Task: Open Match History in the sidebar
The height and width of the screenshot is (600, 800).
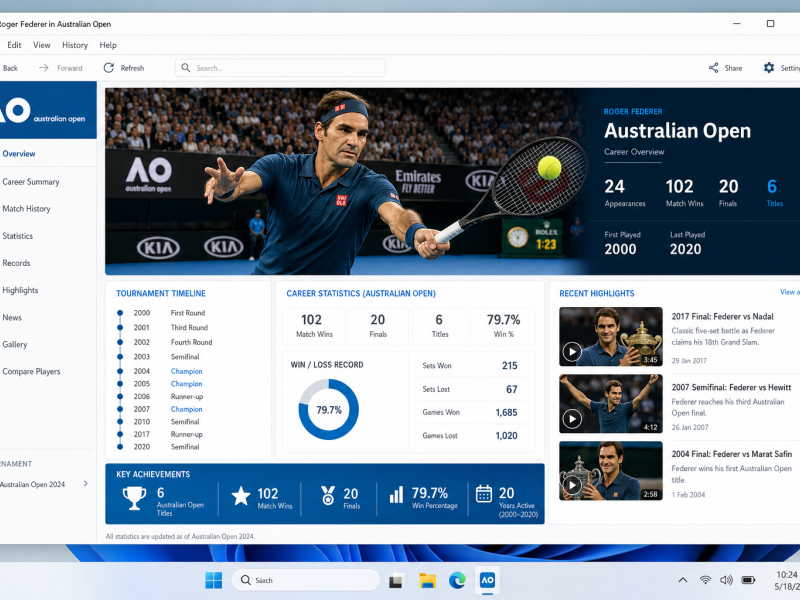Action: click(27, 209)
